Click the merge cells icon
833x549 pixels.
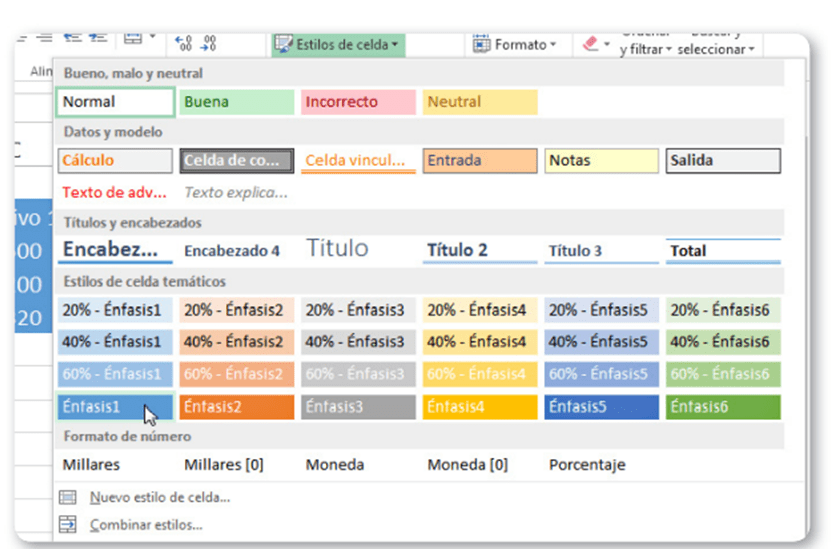pos(133,39)
